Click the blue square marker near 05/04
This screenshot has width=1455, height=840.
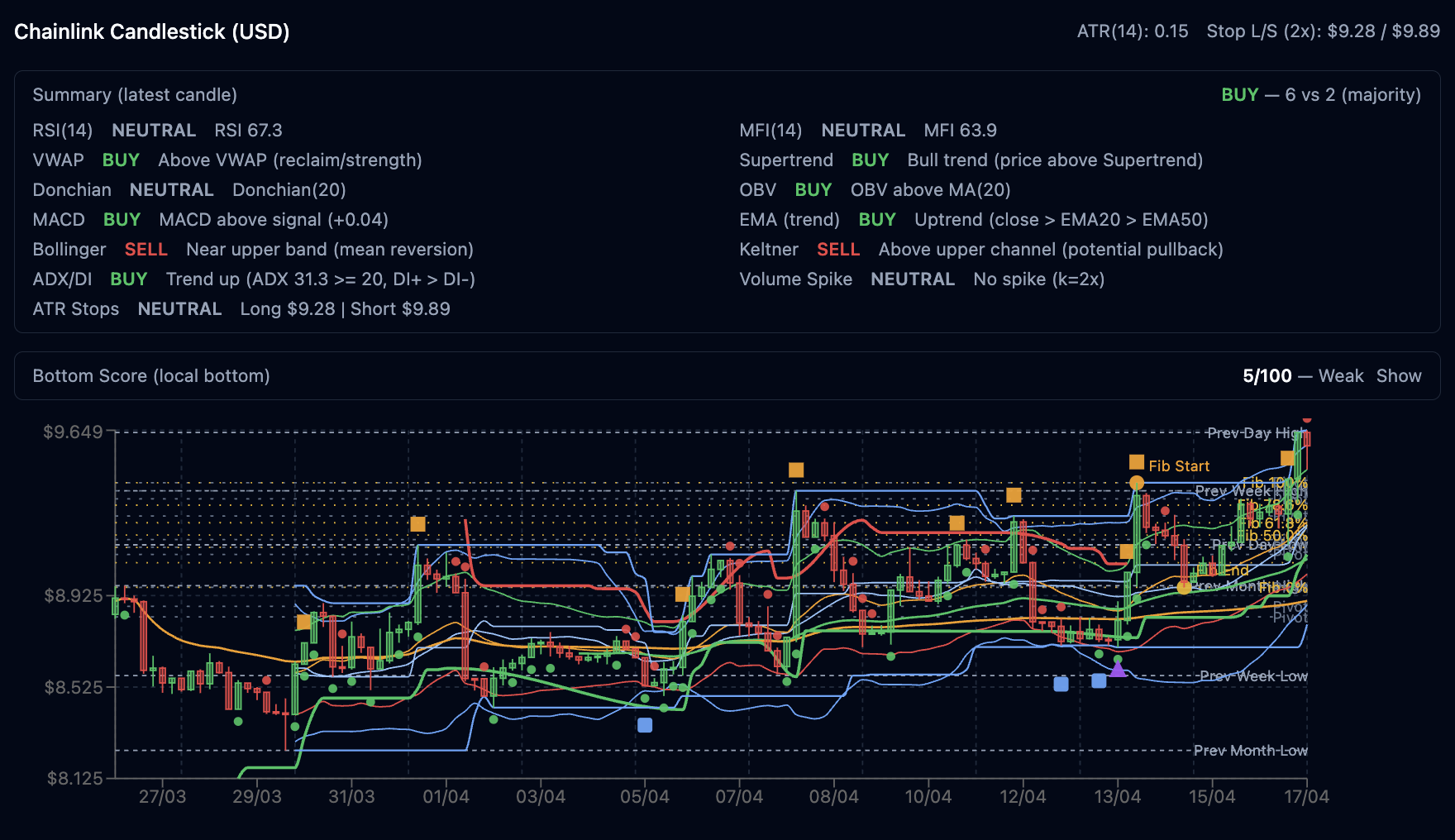(x=645, y=725)
